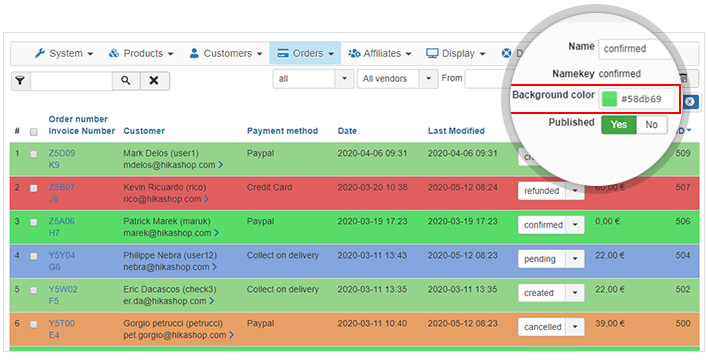The image size is (708, 360).
Task: Set Published to Yes
Action: click(x=619, y=125)
